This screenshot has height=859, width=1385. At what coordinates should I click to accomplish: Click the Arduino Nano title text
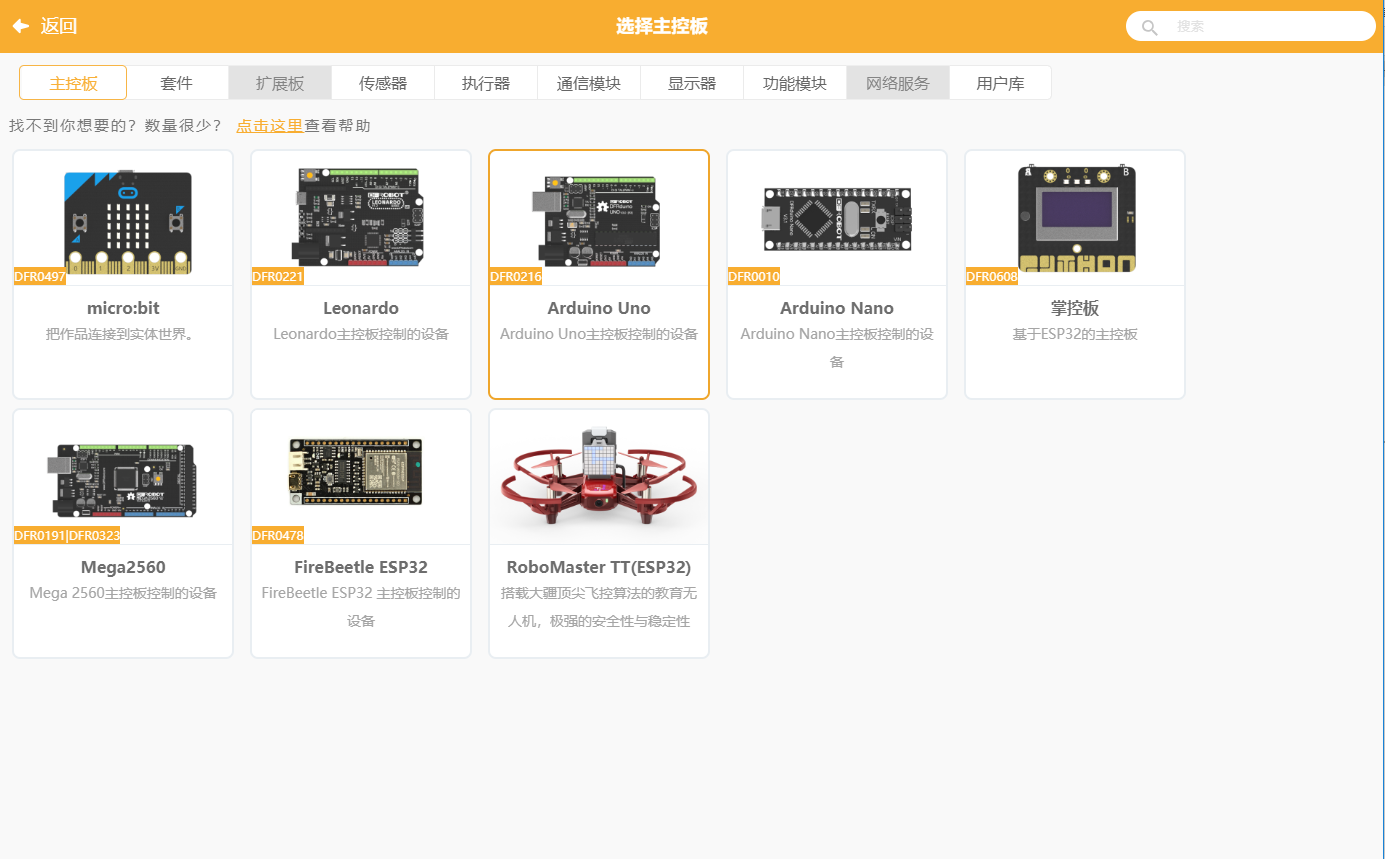[x=837, y=308]
